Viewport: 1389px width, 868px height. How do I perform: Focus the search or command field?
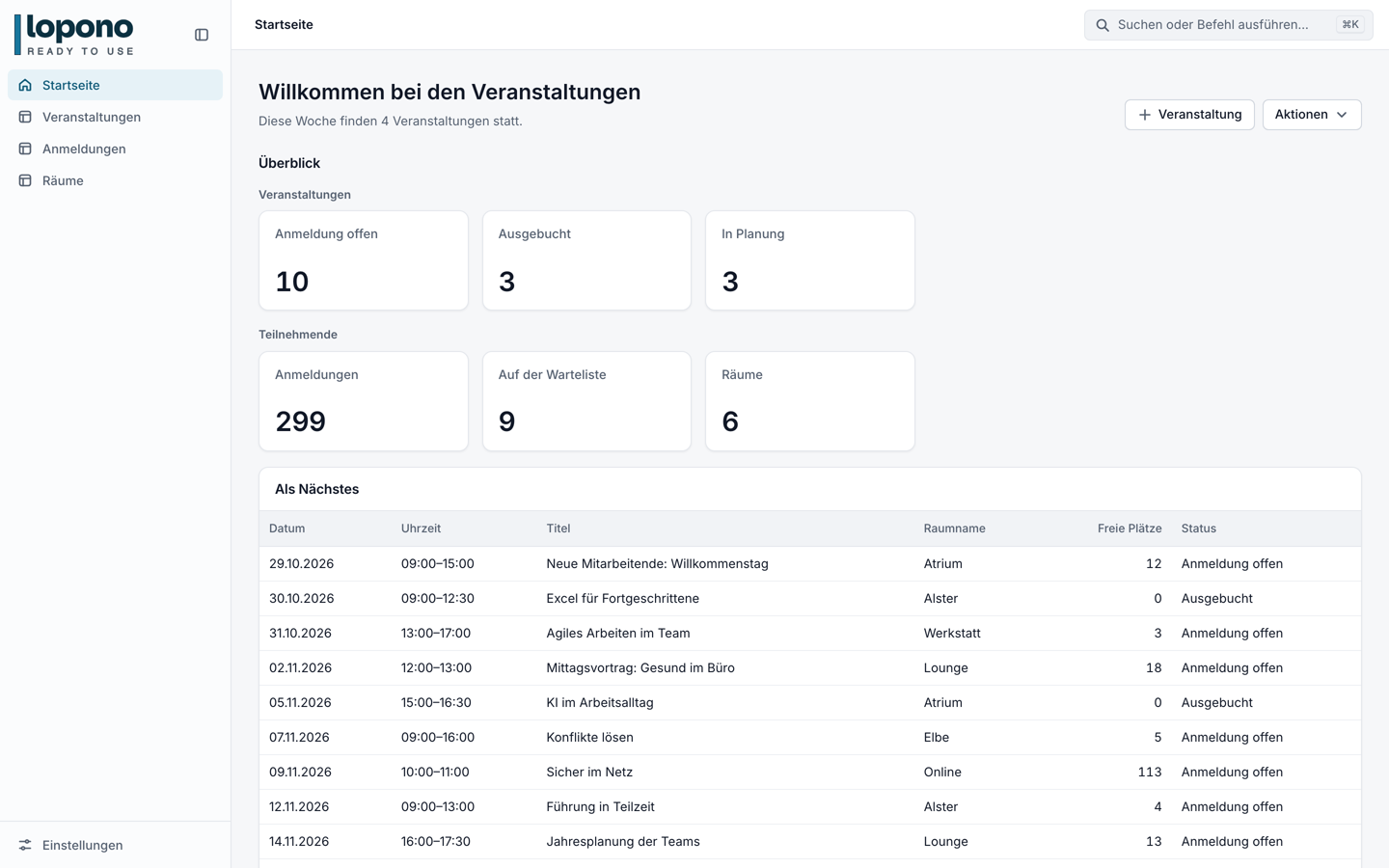point(1228,25)
